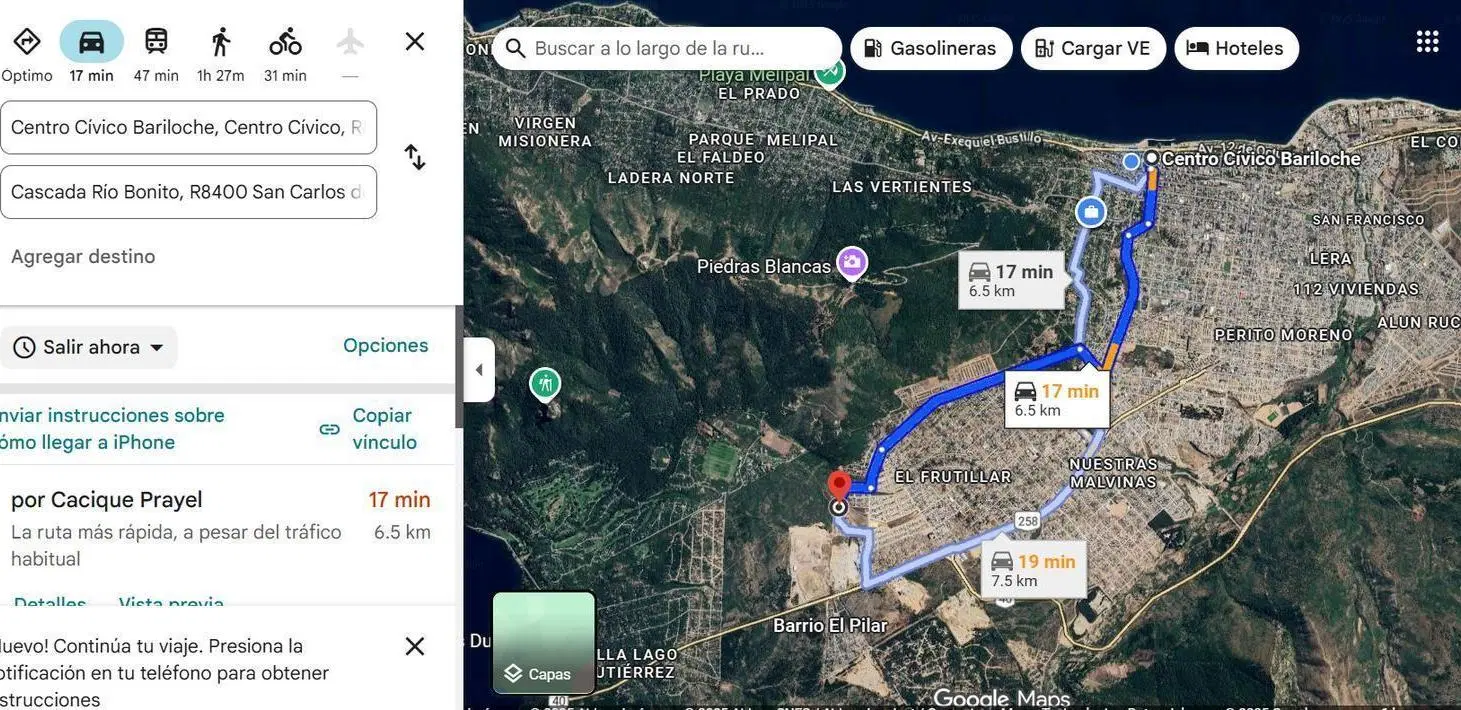Select driving mode car icon

point(91,42)
